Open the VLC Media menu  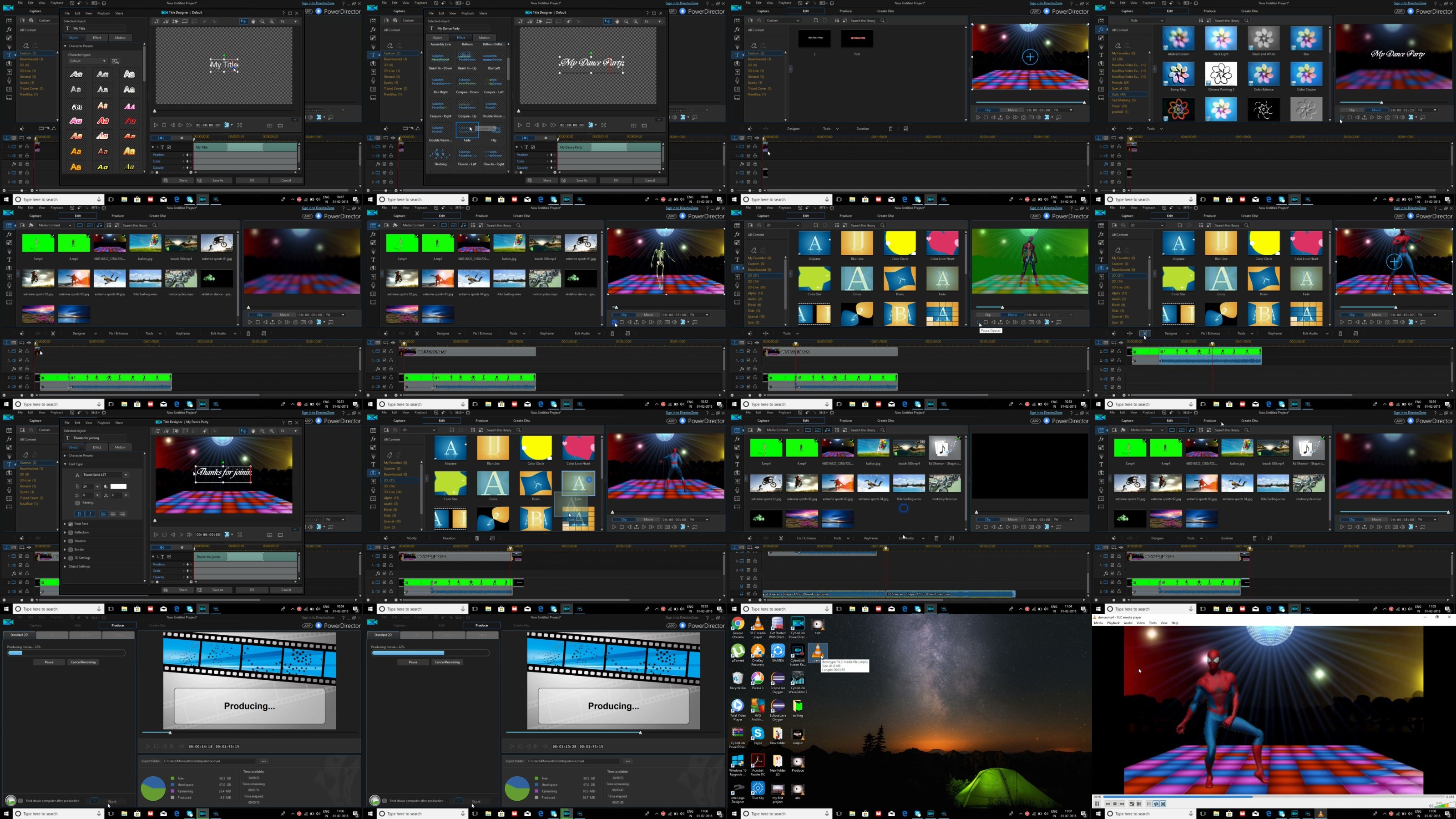pyautogui.click(x=1098, y=623)
